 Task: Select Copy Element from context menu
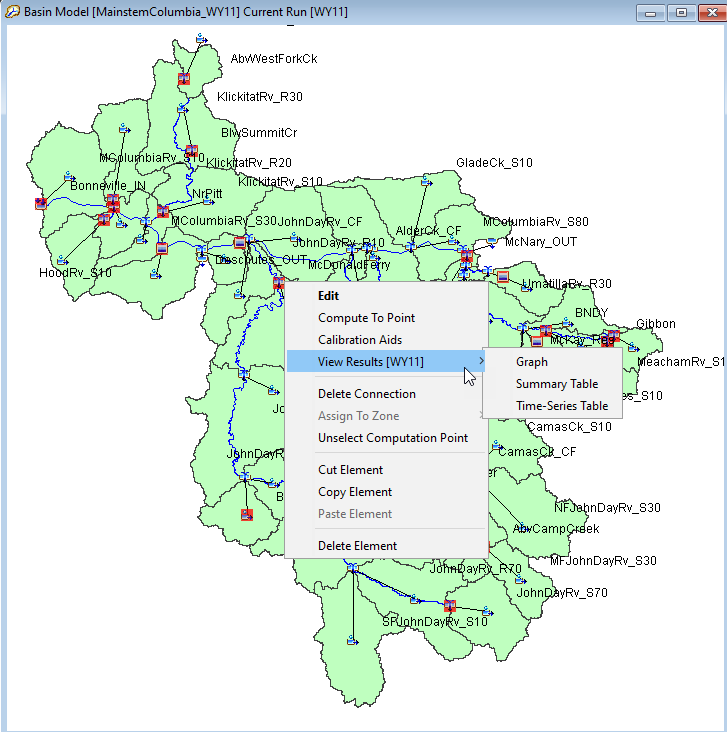(354, 492)
